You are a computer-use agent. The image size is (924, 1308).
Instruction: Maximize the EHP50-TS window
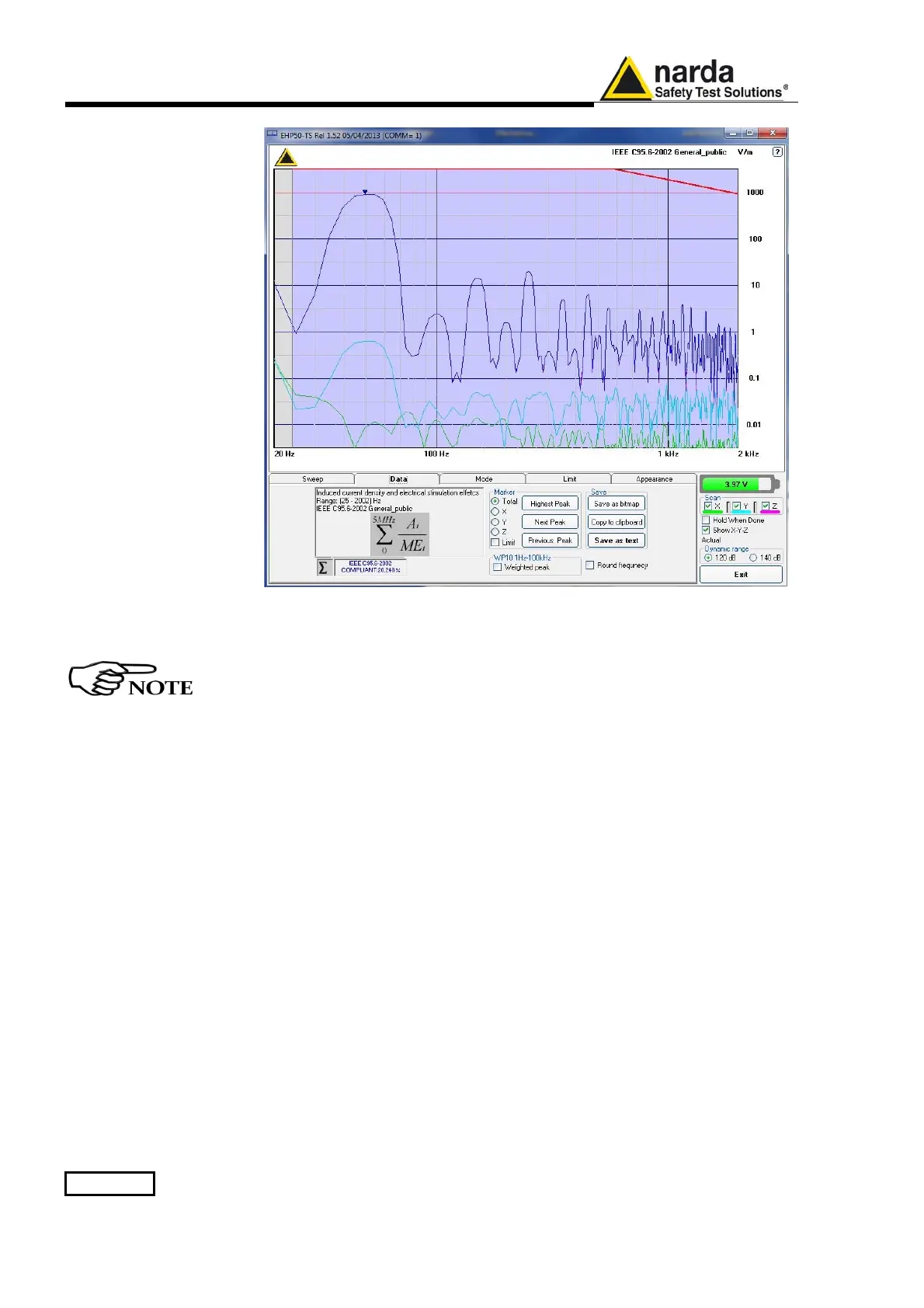pyautogui.click(x=749, y=134)
